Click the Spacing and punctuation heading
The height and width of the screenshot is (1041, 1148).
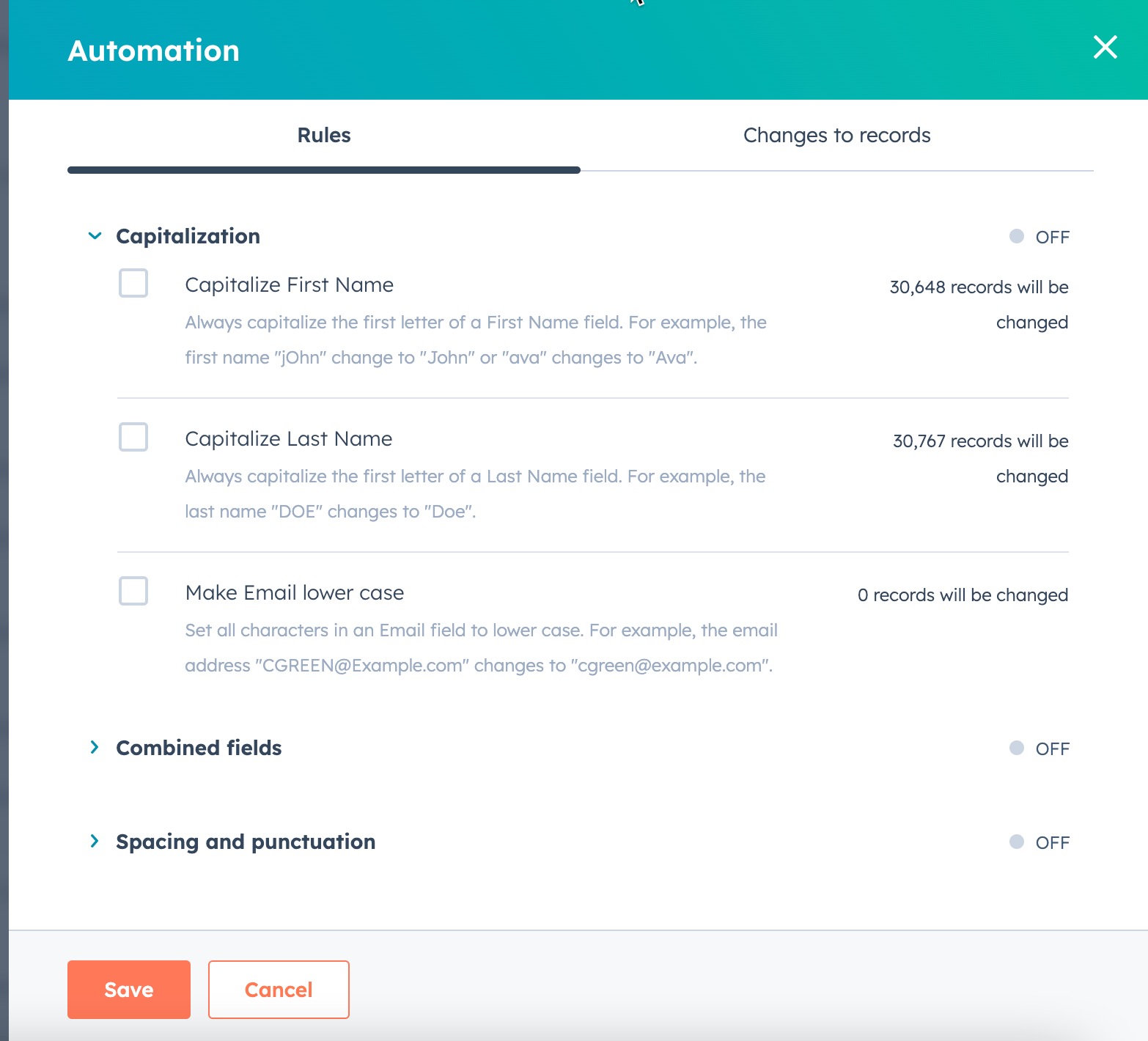click(x=246, y=842)
